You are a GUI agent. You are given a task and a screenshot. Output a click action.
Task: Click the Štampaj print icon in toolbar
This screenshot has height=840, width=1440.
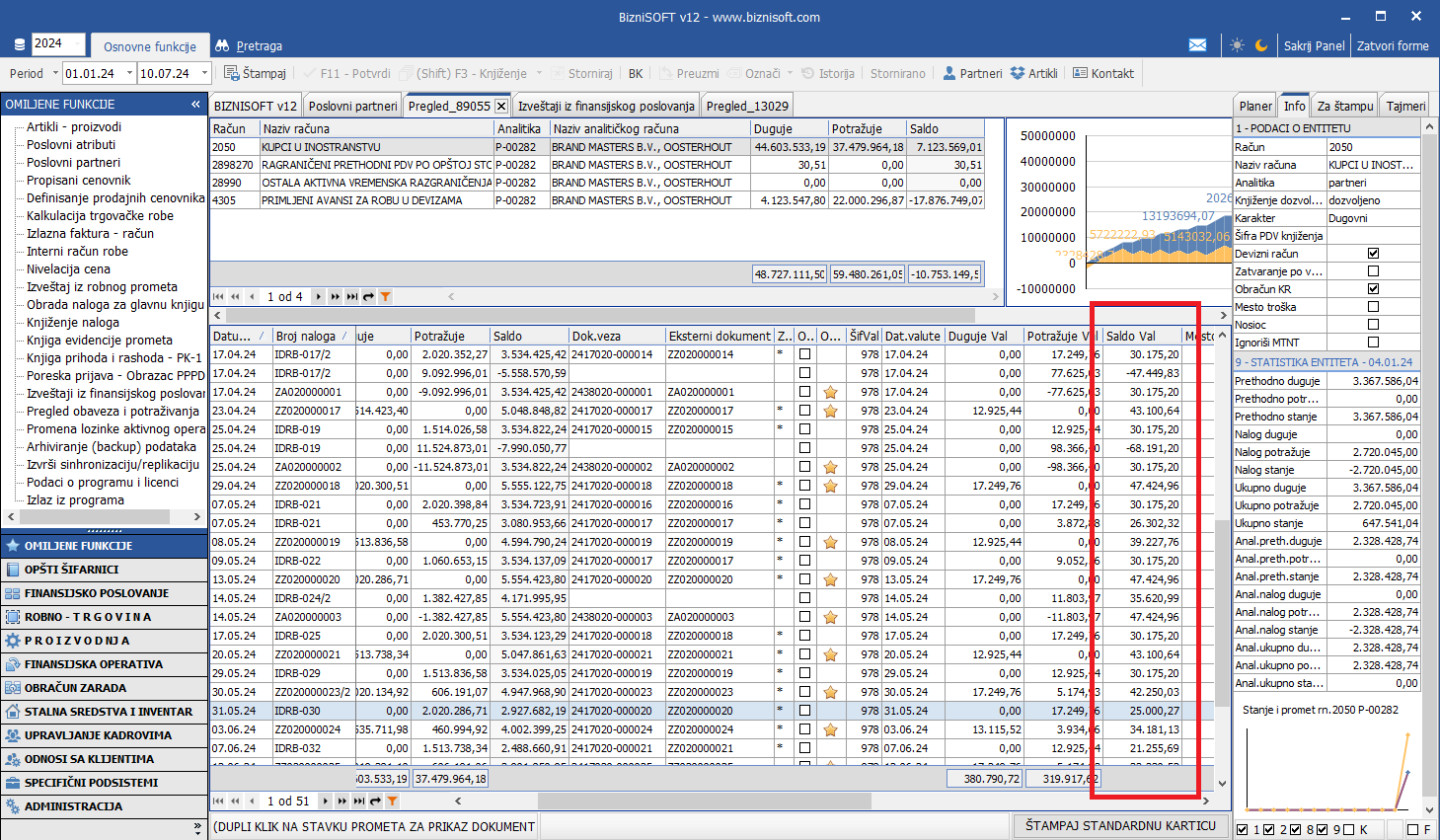tap(232, 73)
